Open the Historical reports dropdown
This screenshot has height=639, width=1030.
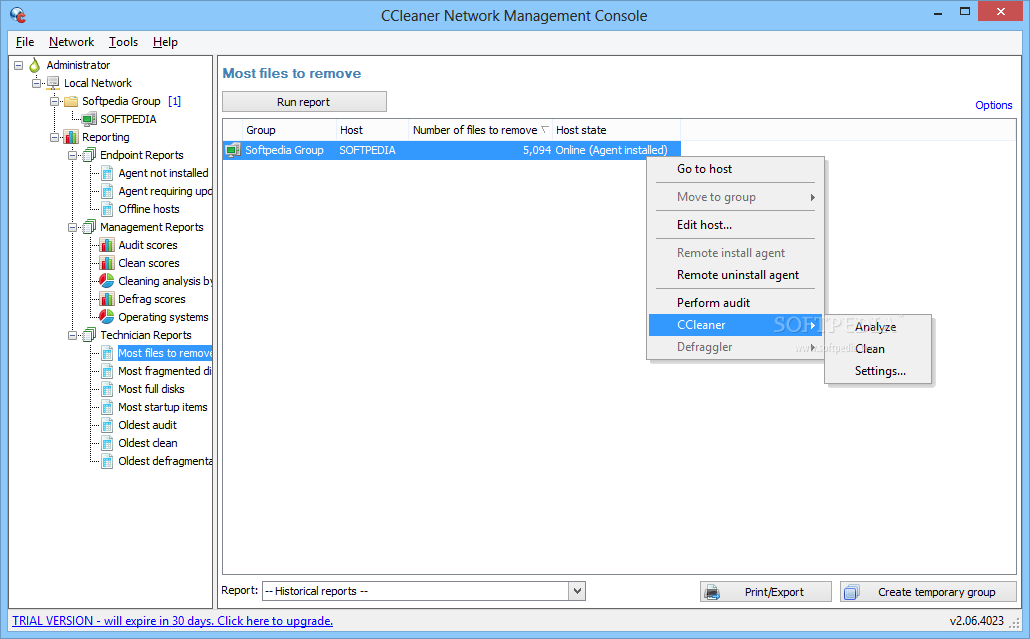click(577, 591)
